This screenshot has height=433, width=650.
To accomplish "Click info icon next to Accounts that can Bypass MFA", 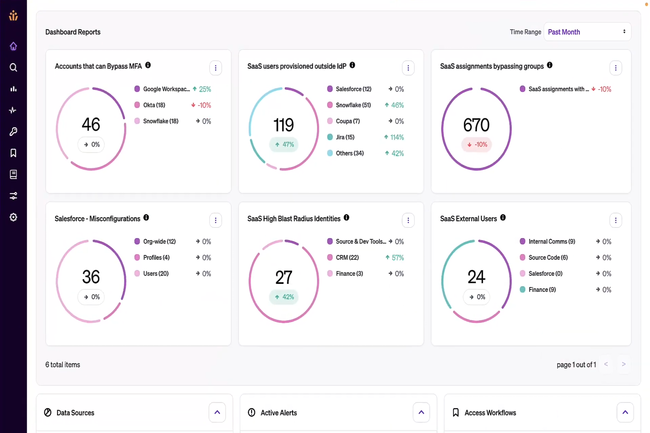I will [148, 66].
